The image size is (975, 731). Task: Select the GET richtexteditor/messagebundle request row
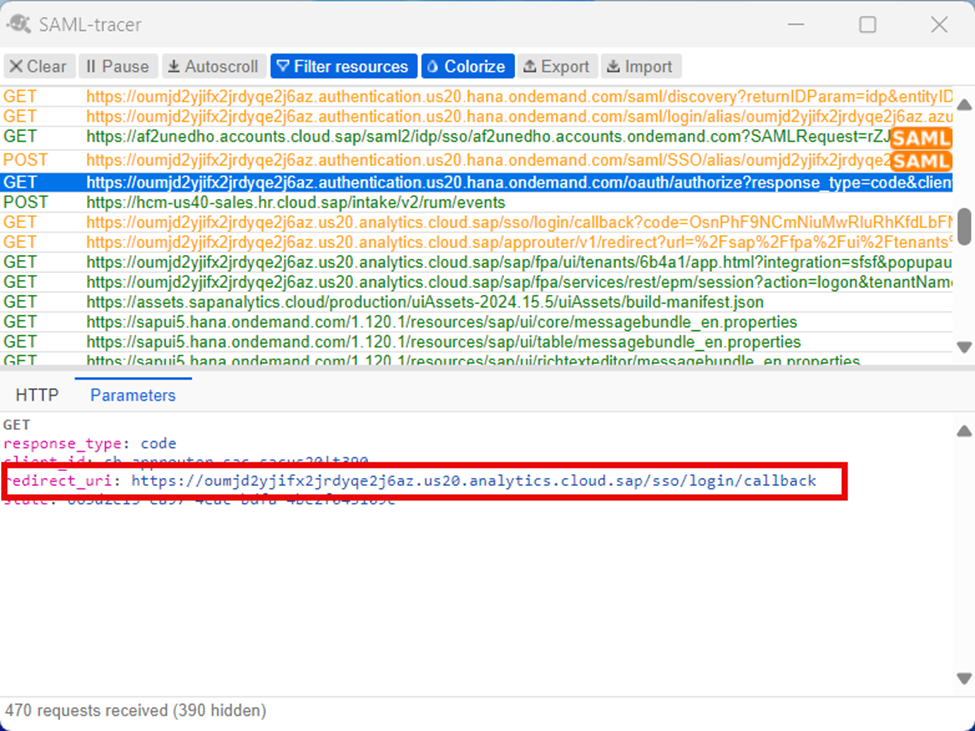[x=476, y=359]
